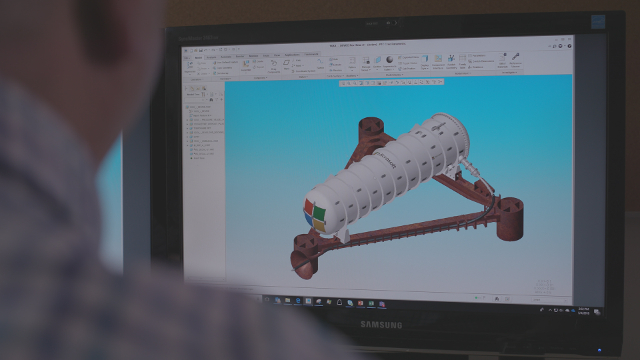Open Parameters in Model Intent
The height and width of the screenshot is (360, 640).
(477, 56)
